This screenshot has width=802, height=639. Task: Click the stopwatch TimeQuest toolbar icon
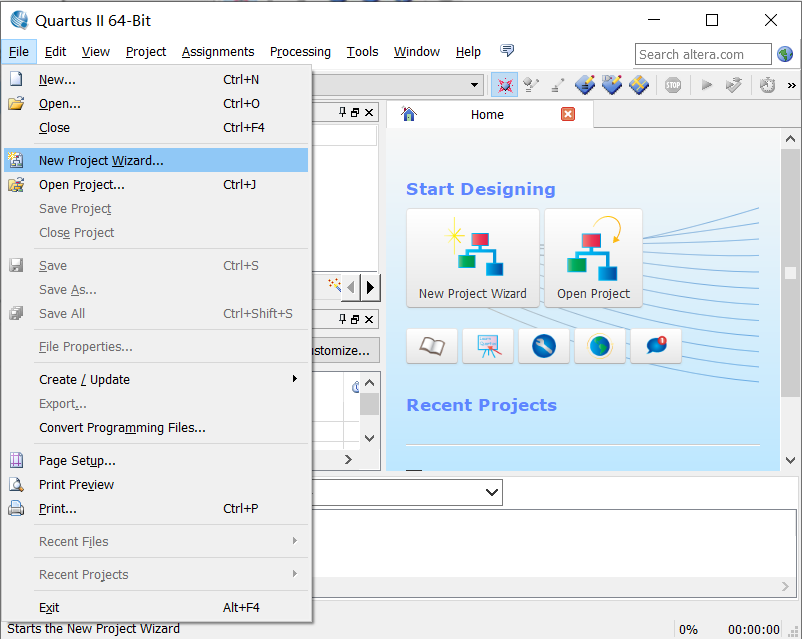767,85
